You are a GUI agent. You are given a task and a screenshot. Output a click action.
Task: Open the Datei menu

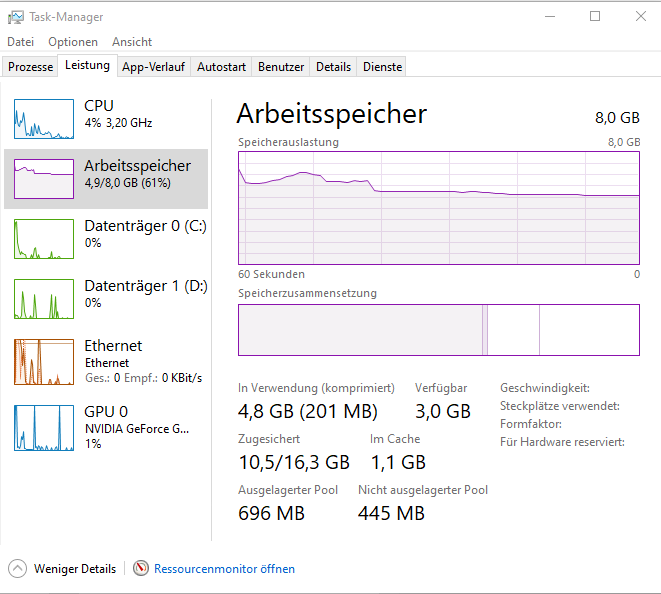click(21, 42)
